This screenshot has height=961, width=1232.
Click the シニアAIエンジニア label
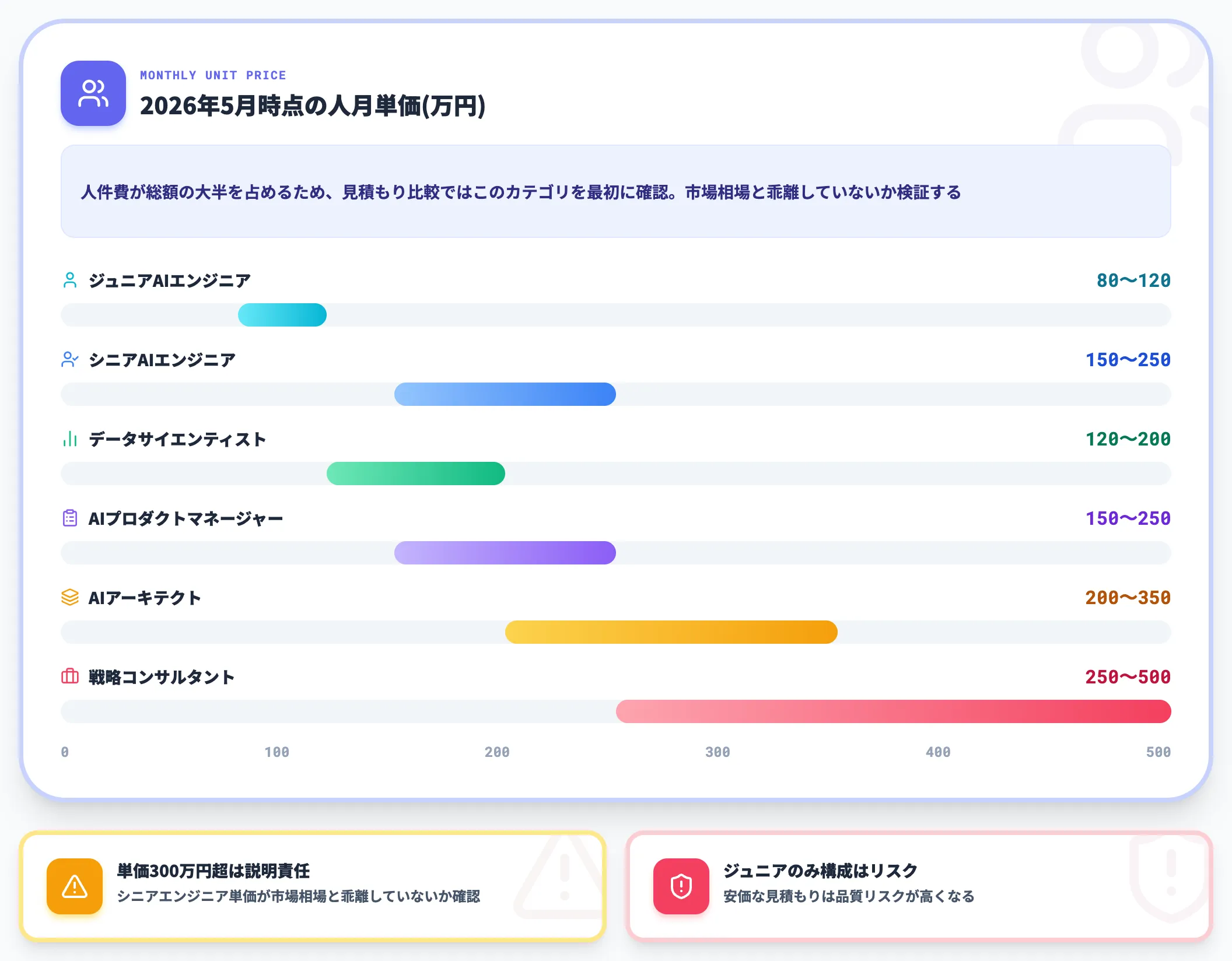tap(162, 360)
